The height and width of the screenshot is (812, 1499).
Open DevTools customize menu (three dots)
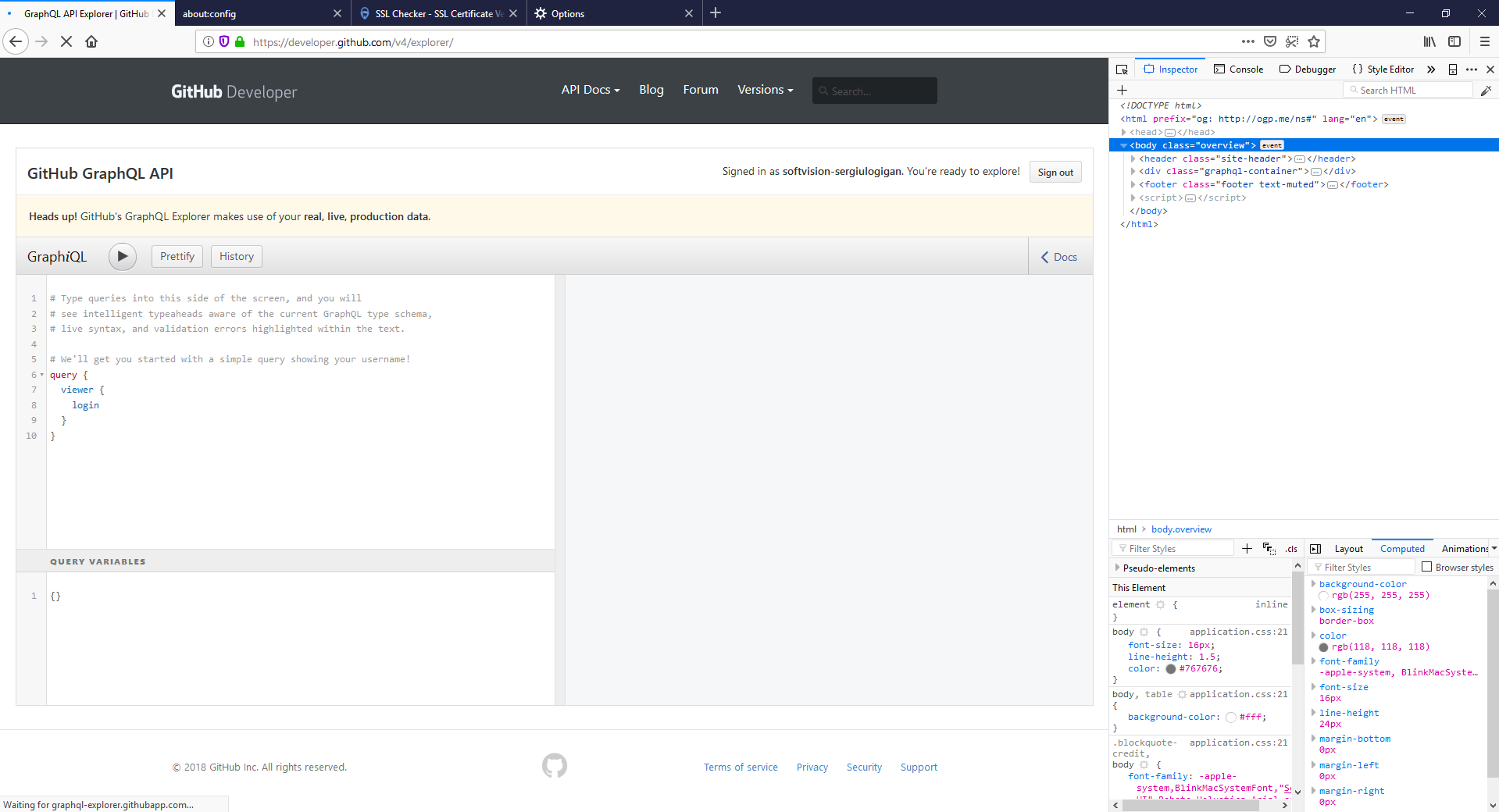(1472, 69)
